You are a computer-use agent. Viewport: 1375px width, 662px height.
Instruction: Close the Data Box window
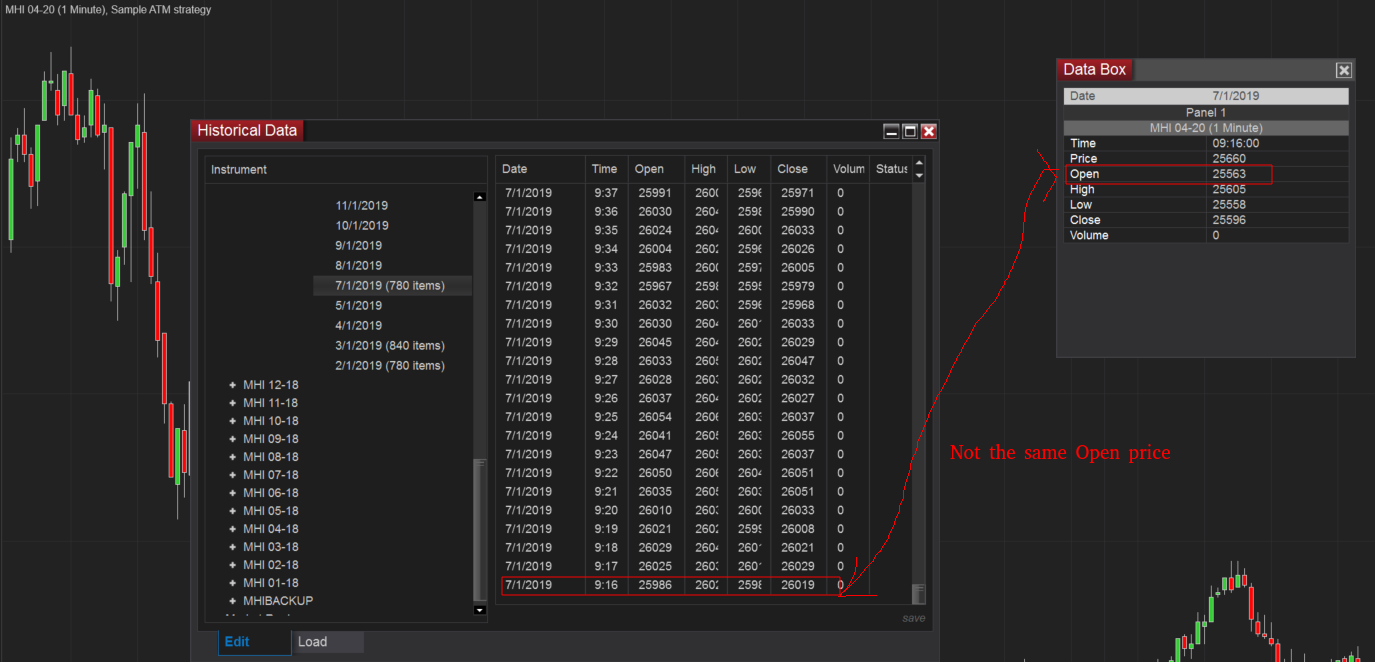click(x=1344, y=70)
